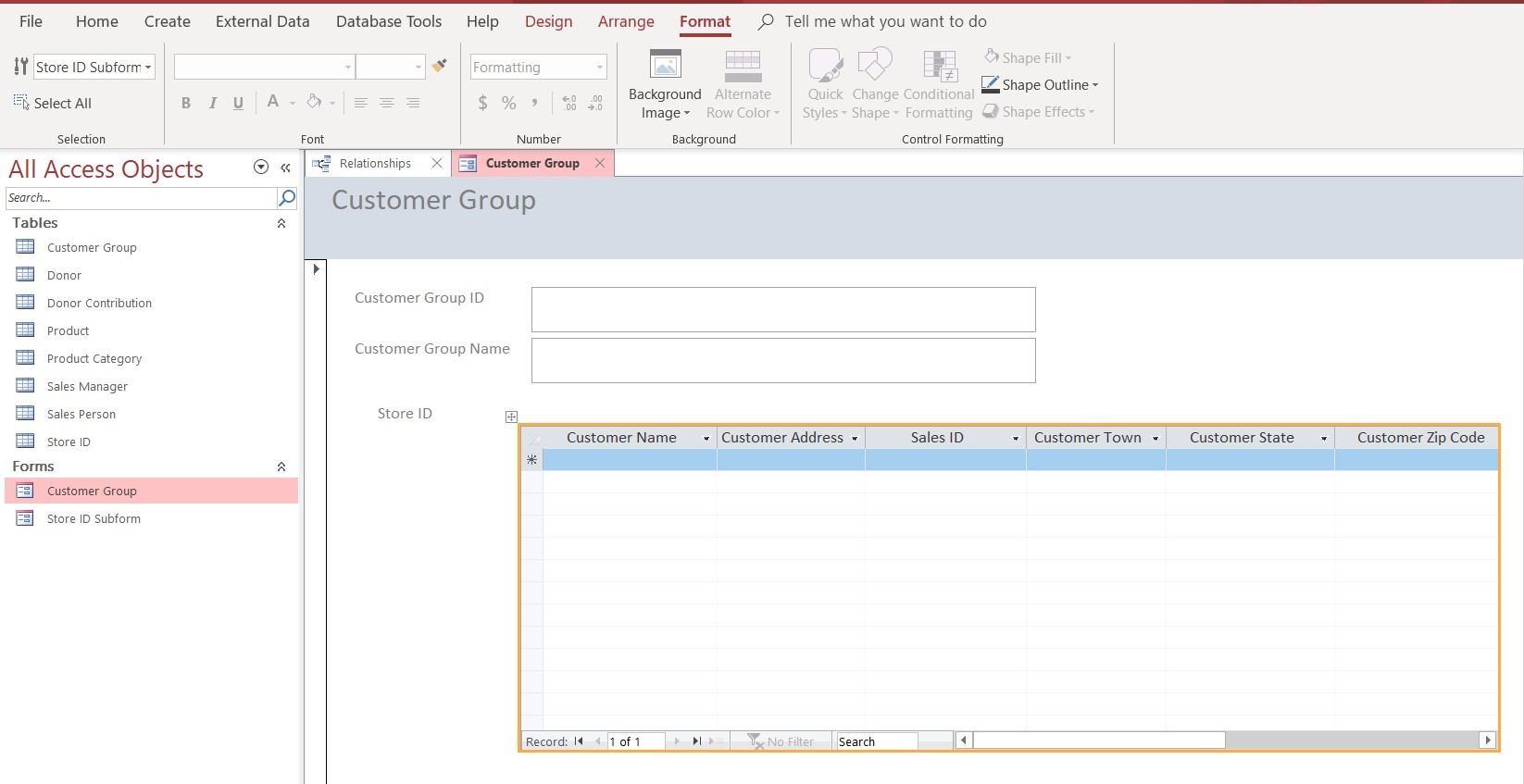
Task: Open Sales ID column filter dropdown
Action: point(1016,438)
